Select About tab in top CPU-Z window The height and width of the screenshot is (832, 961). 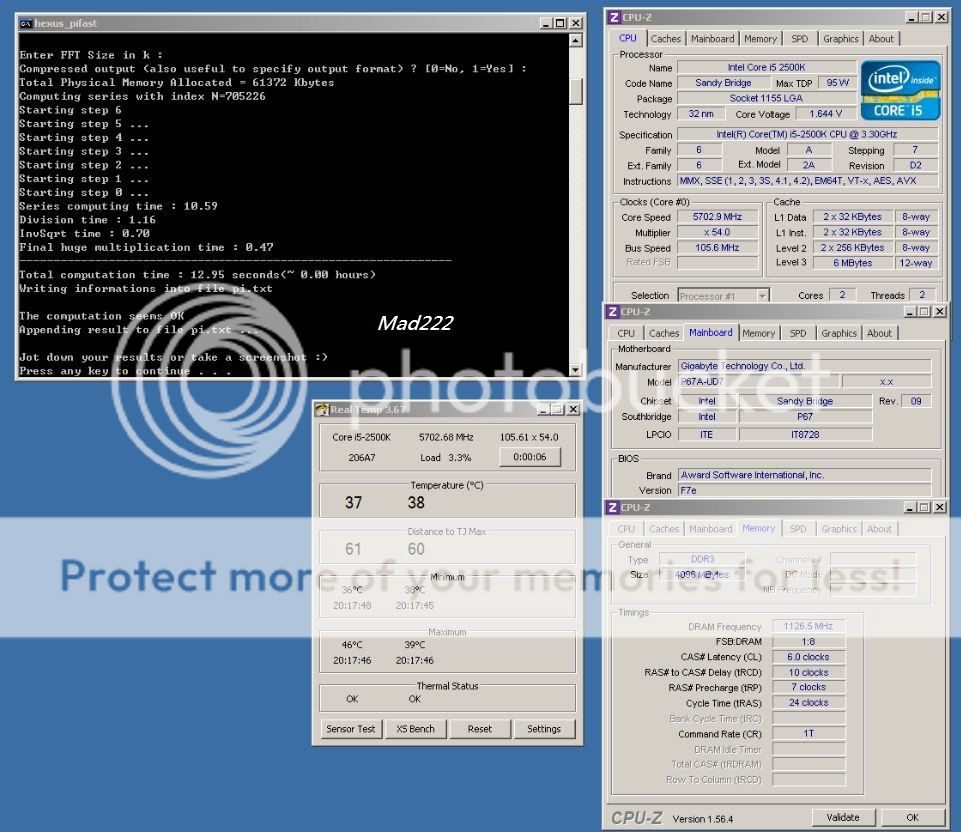881,39
